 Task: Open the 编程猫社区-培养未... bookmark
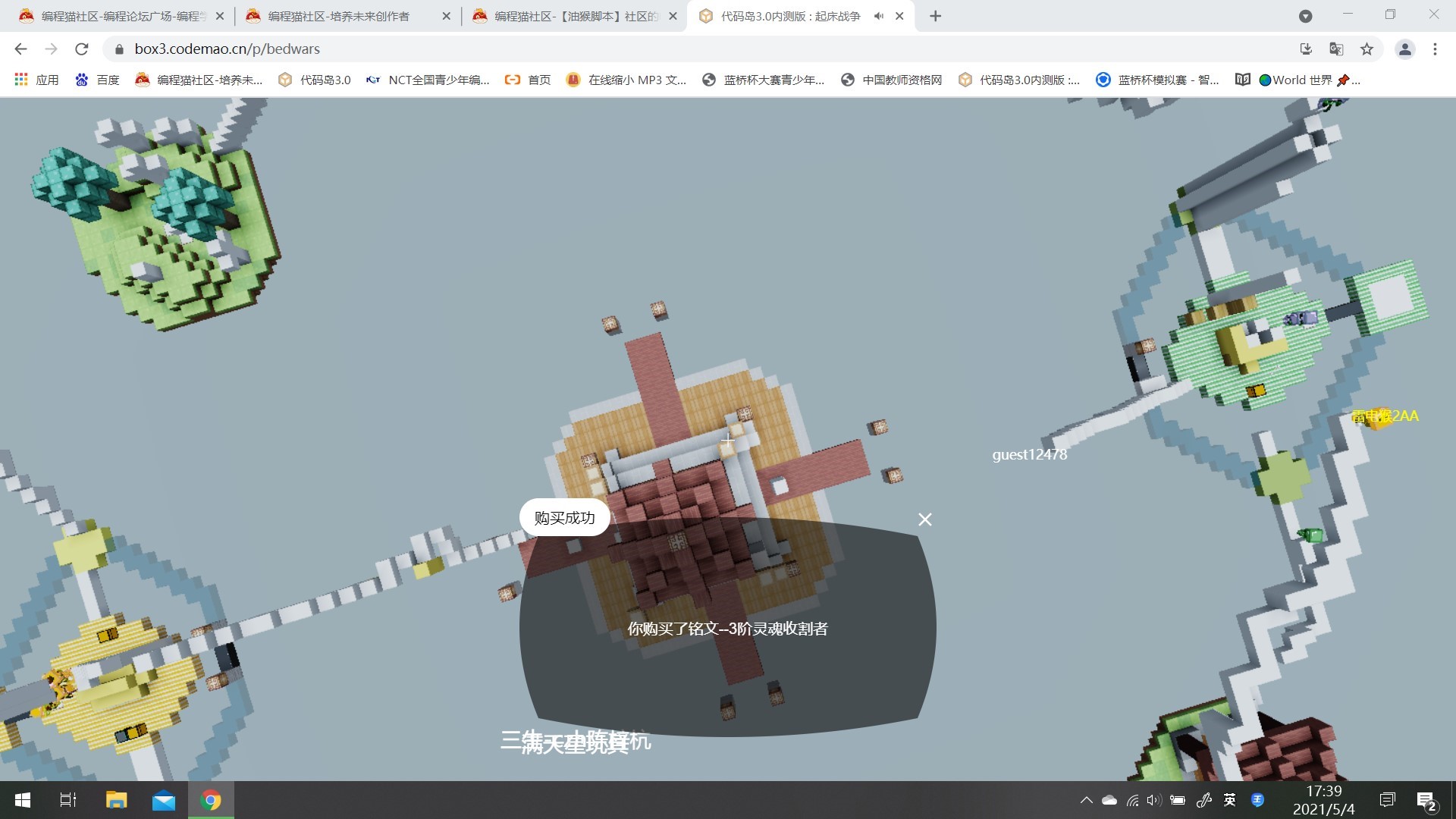click(199, 80)
